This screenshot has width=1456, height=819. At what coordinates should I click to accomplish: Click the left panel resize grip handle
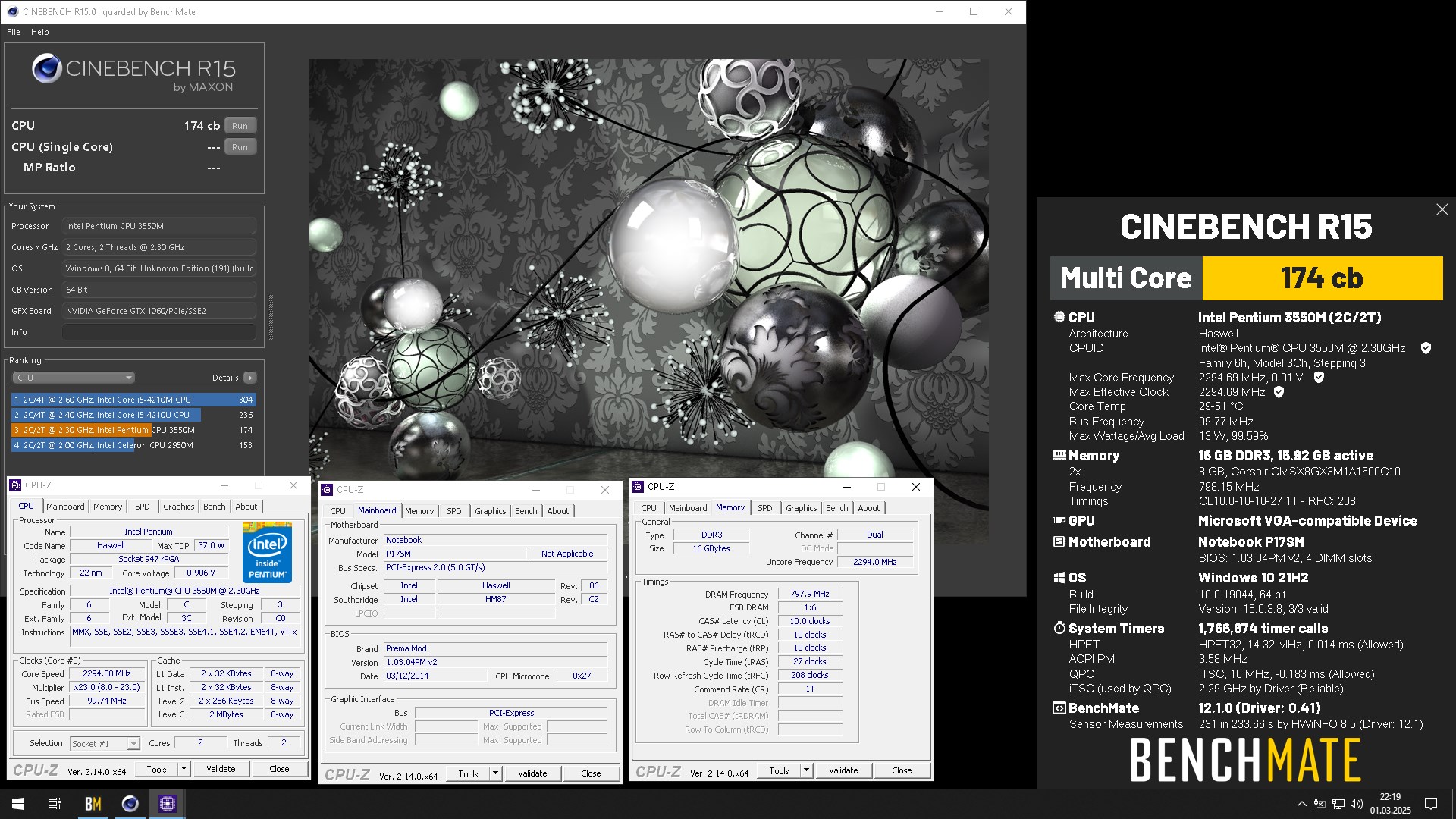pos(271,317)
